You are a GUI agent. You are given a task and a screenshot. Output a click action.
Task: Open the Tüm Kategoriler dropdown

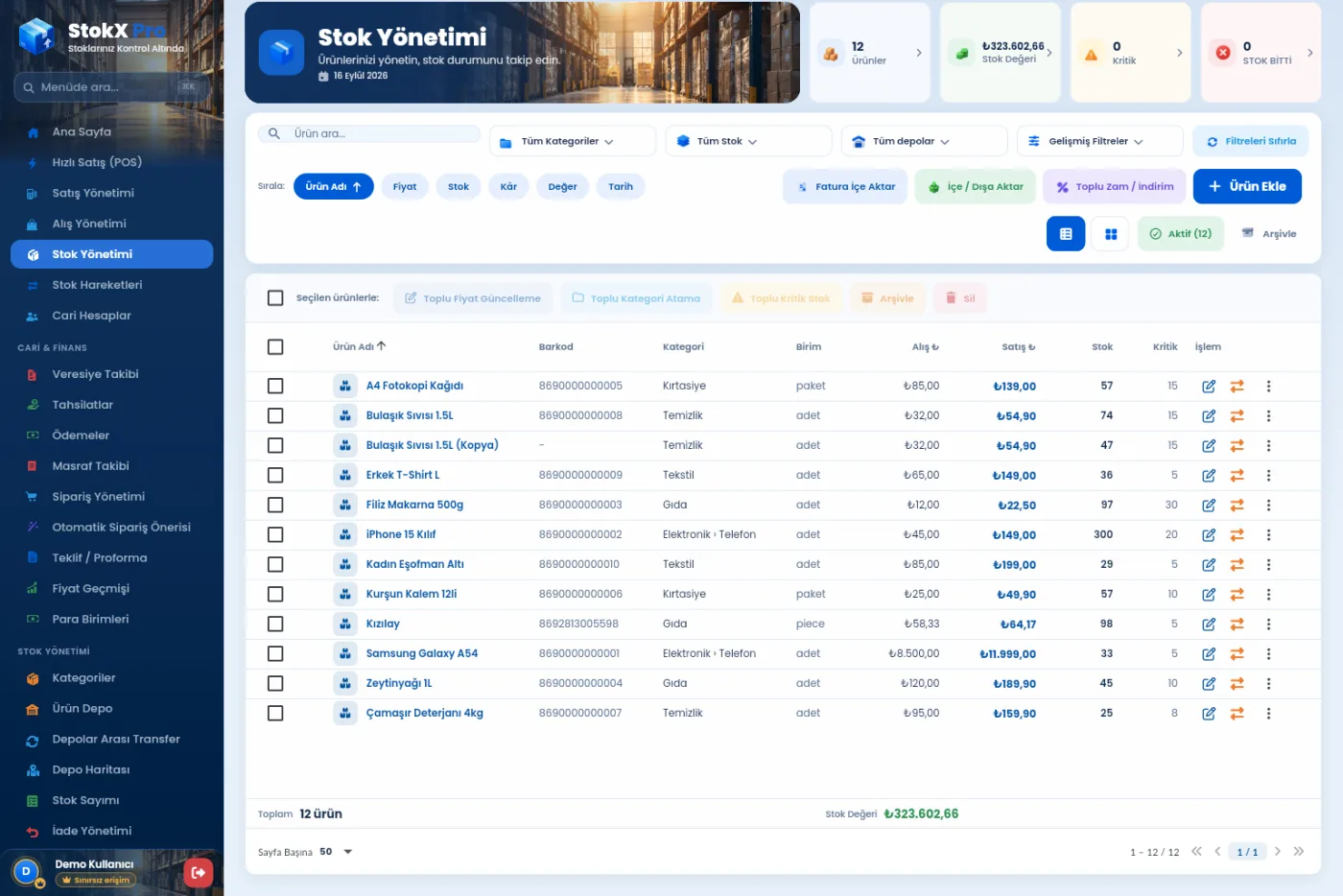click(x=573, y=141)
